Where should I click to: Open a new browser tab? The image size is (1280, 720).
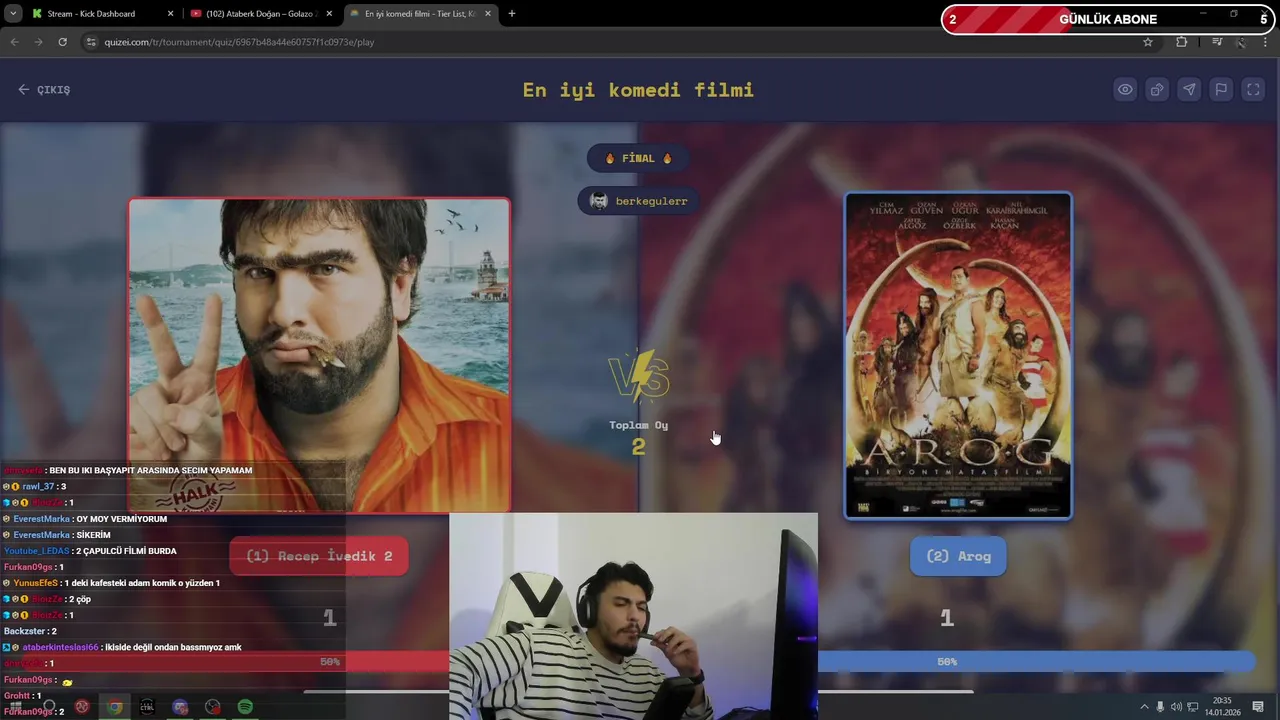512,14
